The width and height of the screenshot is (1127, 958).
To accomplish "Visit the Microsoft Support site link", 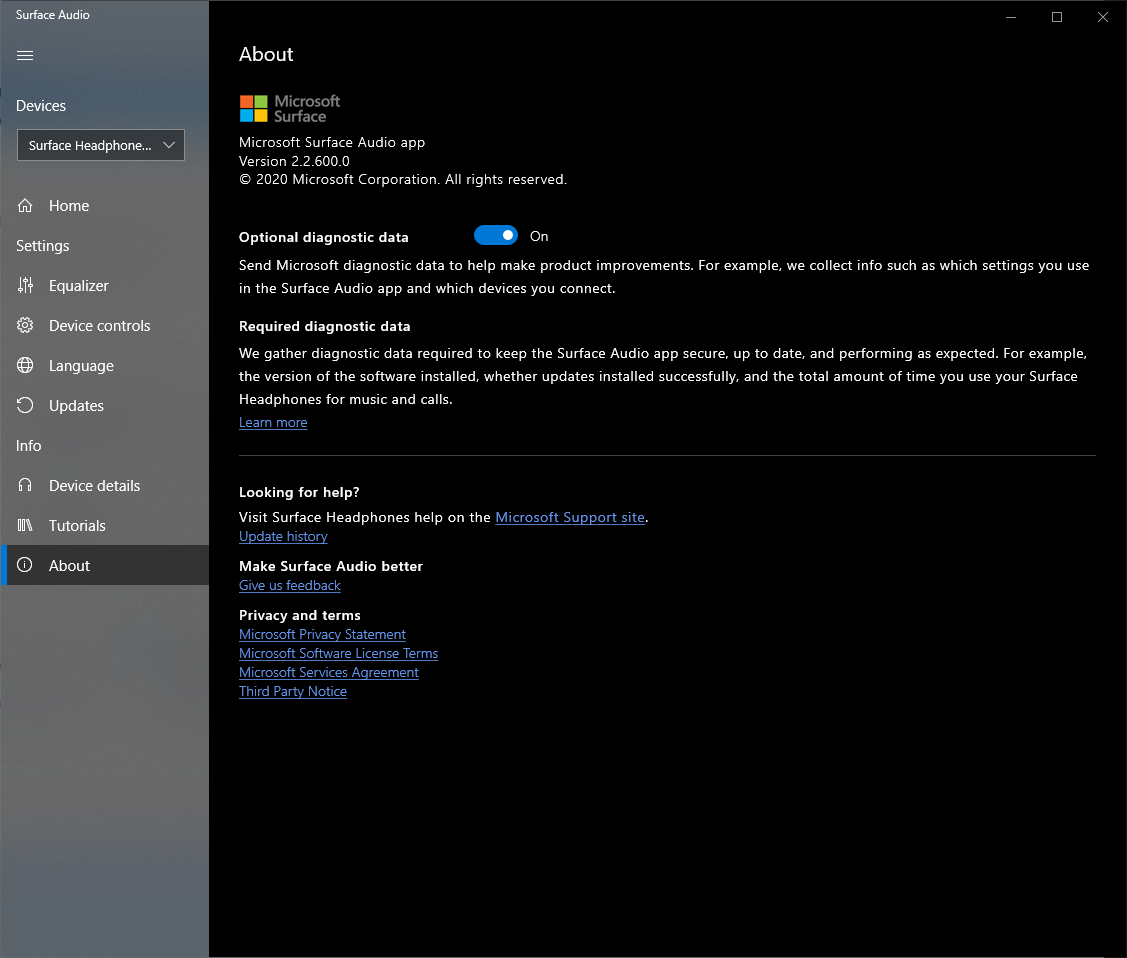I will 570,518.
